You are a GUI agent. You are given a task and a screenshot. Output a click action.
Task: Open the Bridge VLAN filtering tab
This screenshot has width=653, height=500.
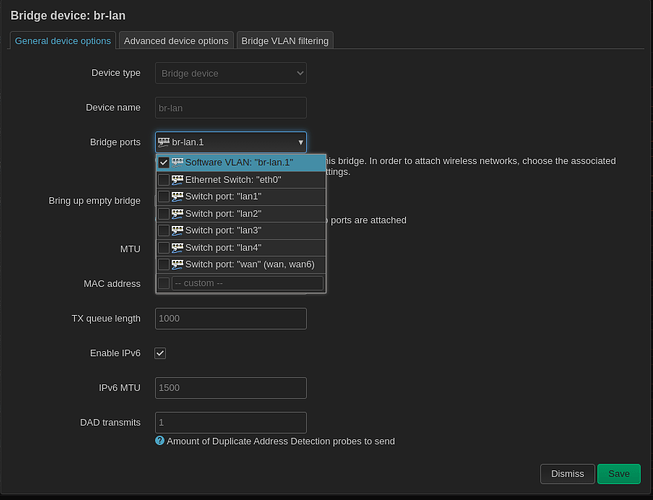tap(285, 41)
